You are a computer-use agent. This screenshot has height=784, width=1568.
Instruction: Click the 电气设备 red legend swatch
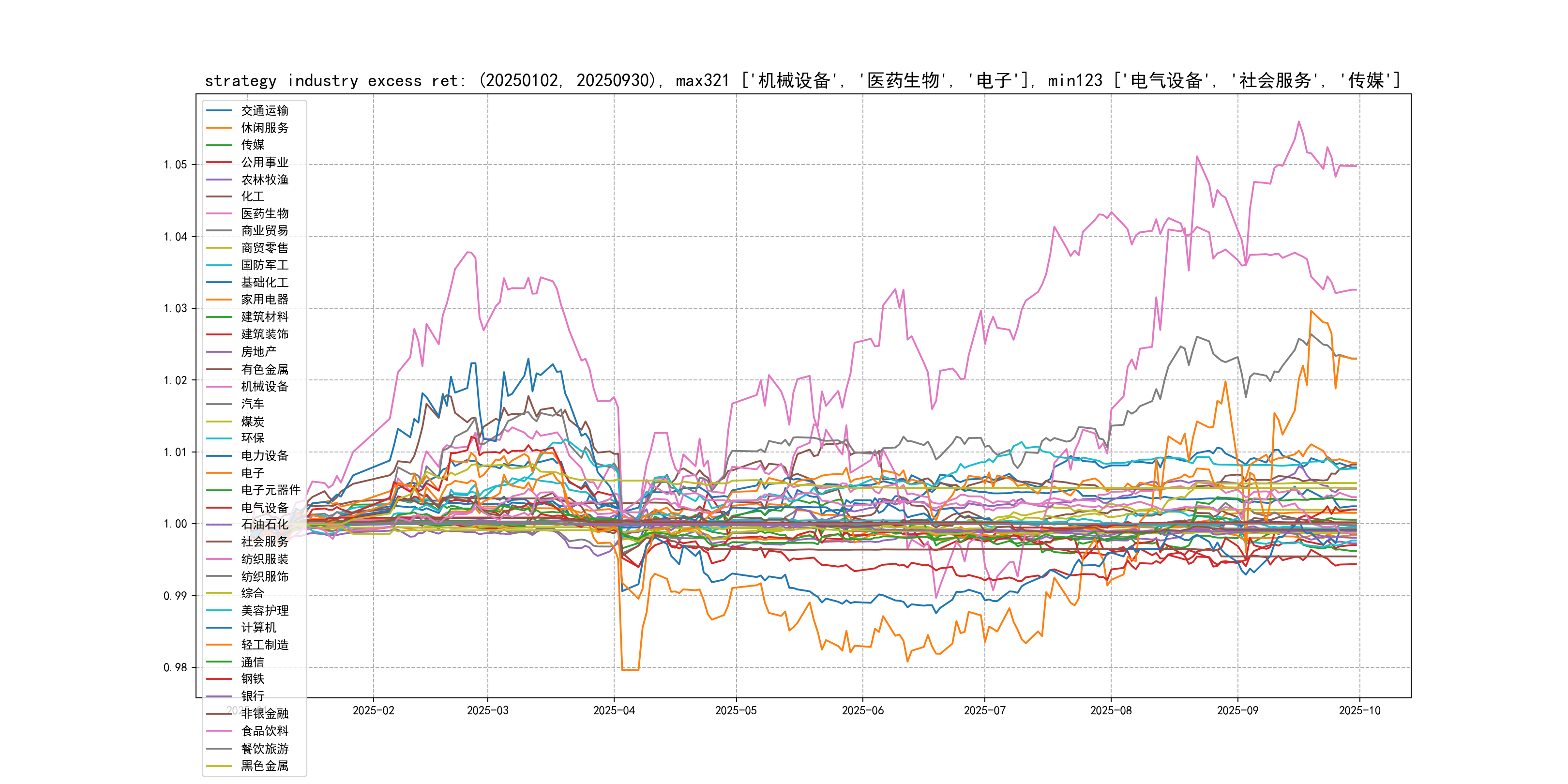click(x=219, y=508)
